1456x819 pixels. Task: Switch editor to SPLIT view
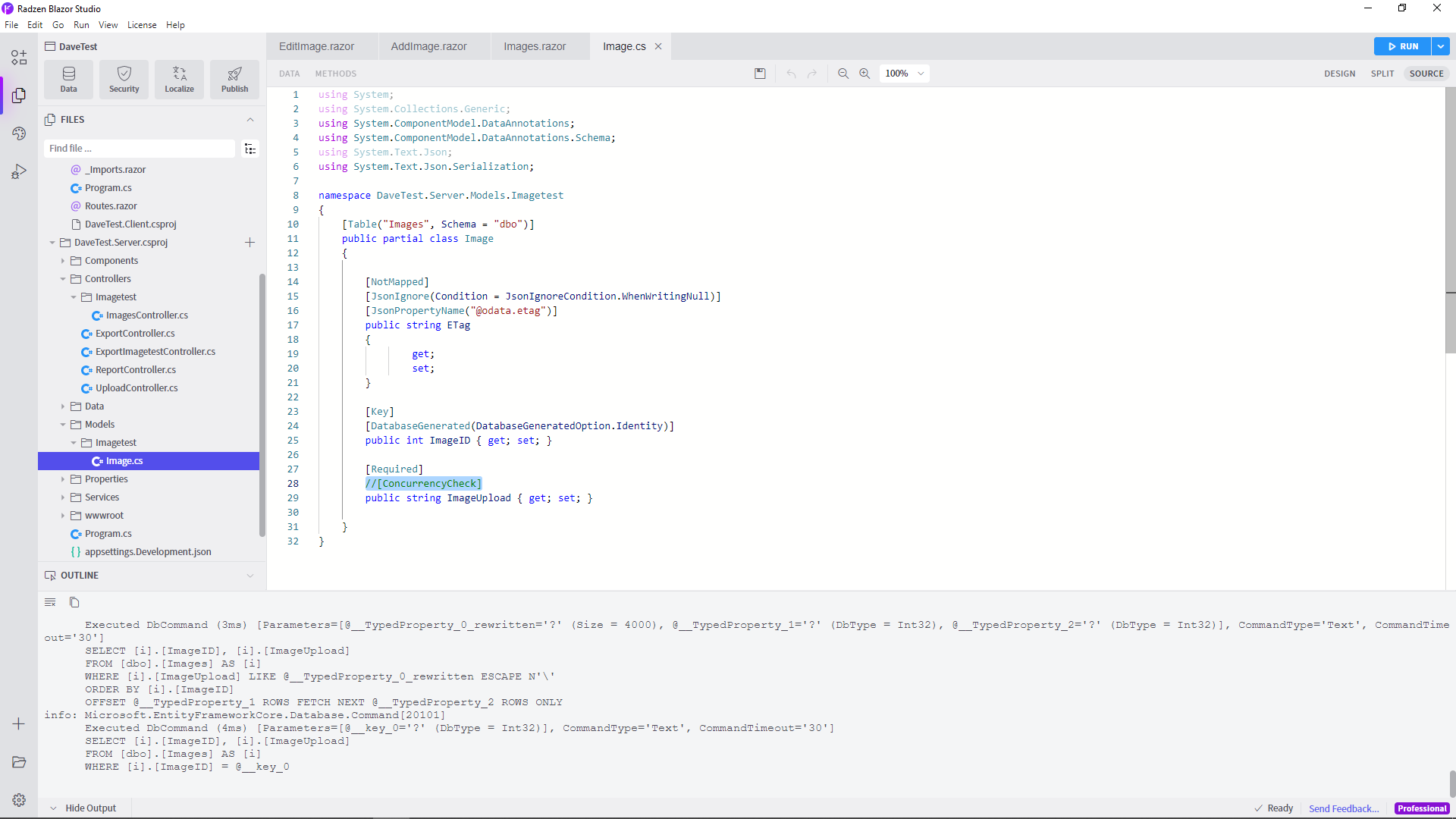pos(1382,74)
